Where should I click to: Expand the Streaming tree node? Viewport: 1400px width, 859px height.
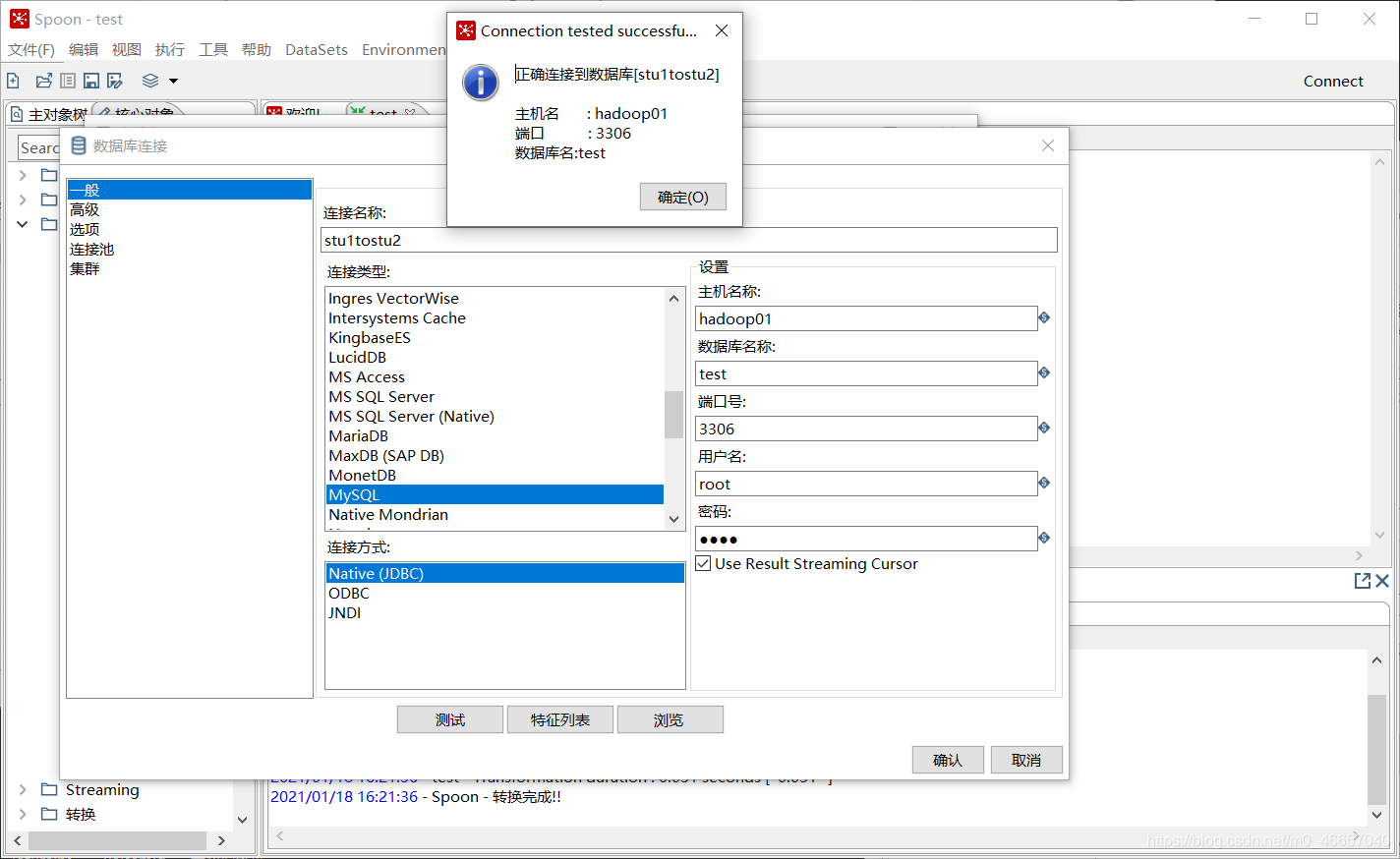pyautogui.click(x=23, y=789)
